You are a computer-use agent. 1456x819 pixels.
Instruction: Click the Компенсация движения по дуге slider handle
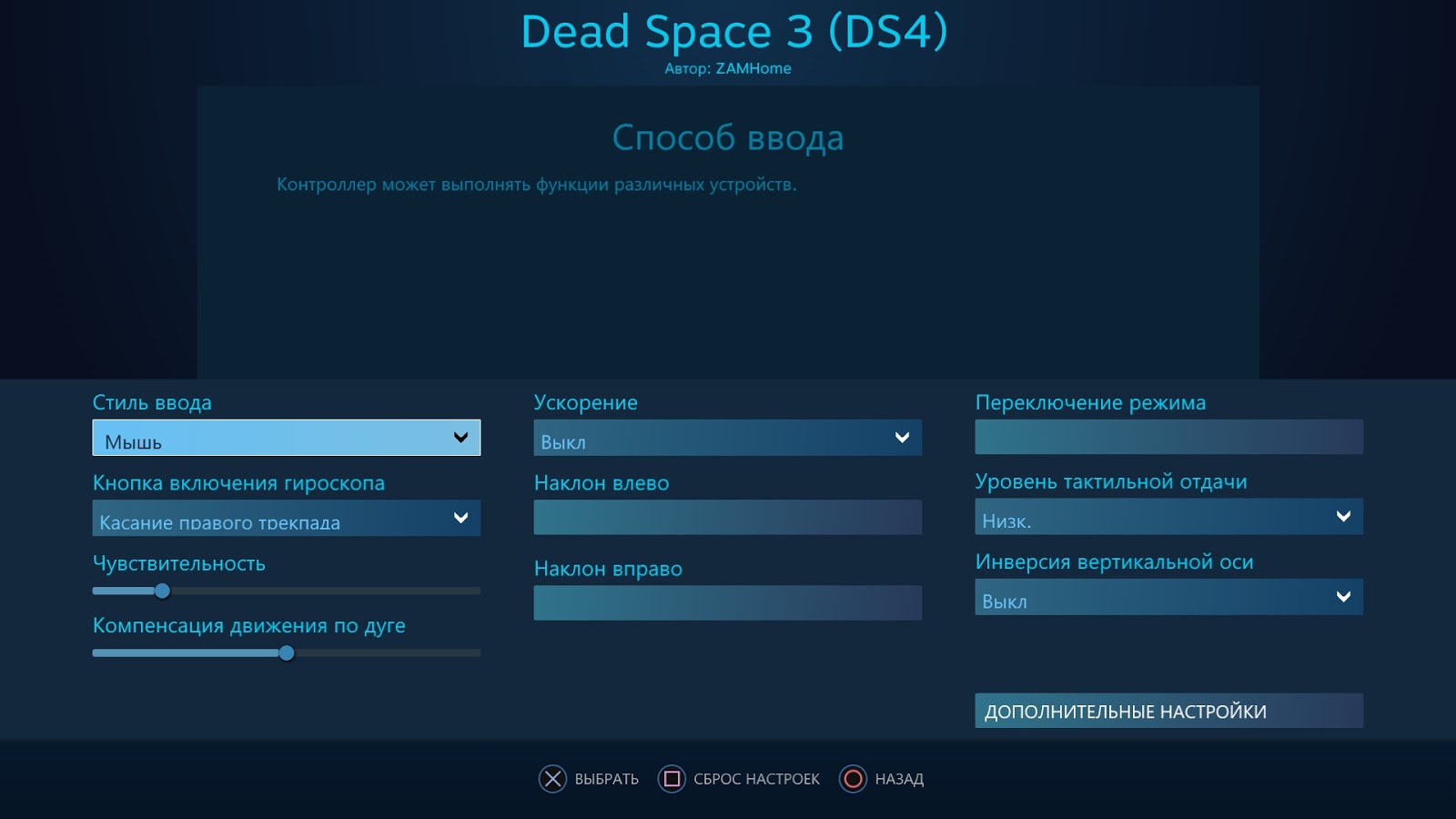287,652
